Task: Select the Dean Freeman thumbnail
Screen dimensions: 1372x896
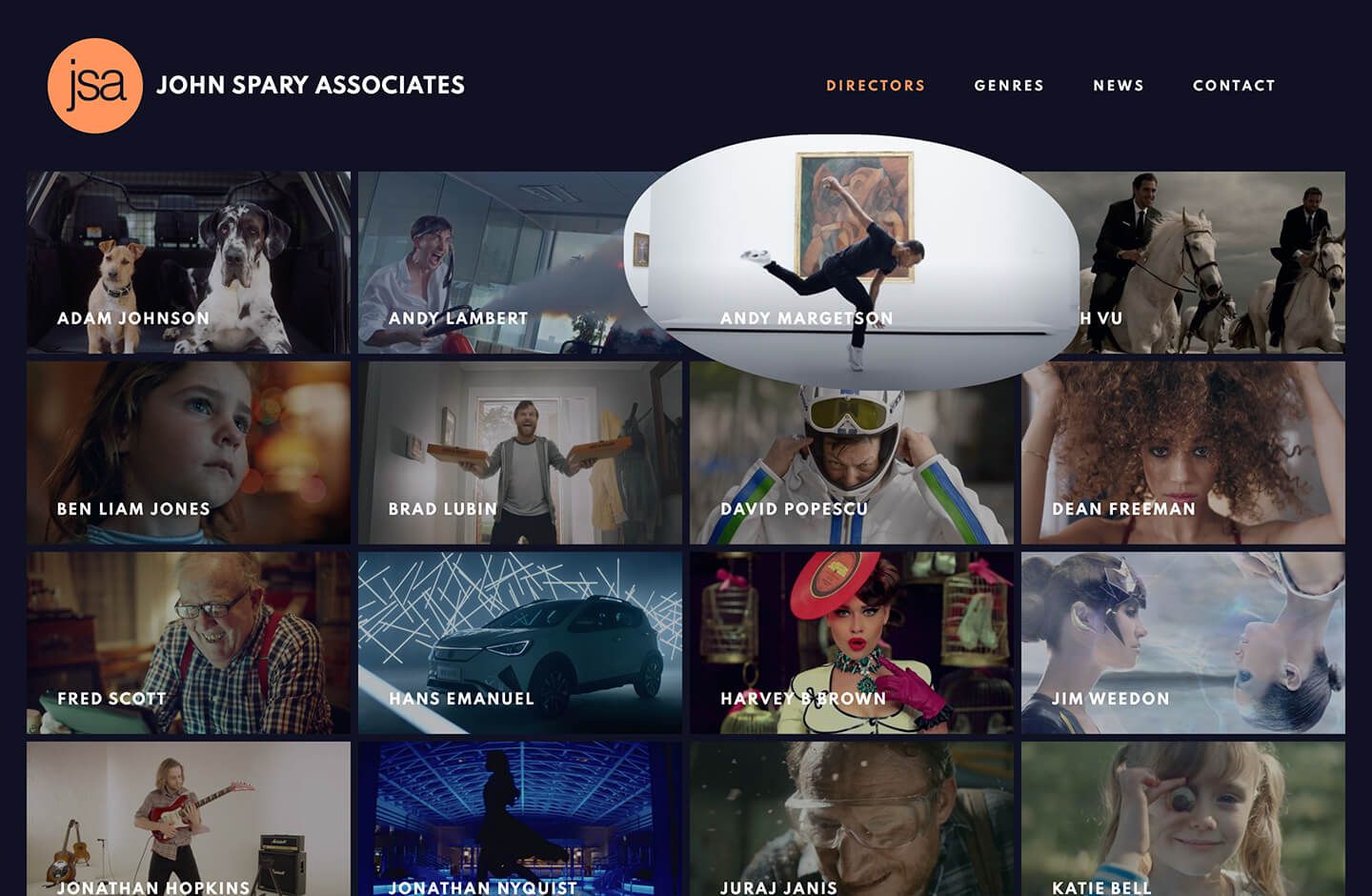Action: 1183,453
